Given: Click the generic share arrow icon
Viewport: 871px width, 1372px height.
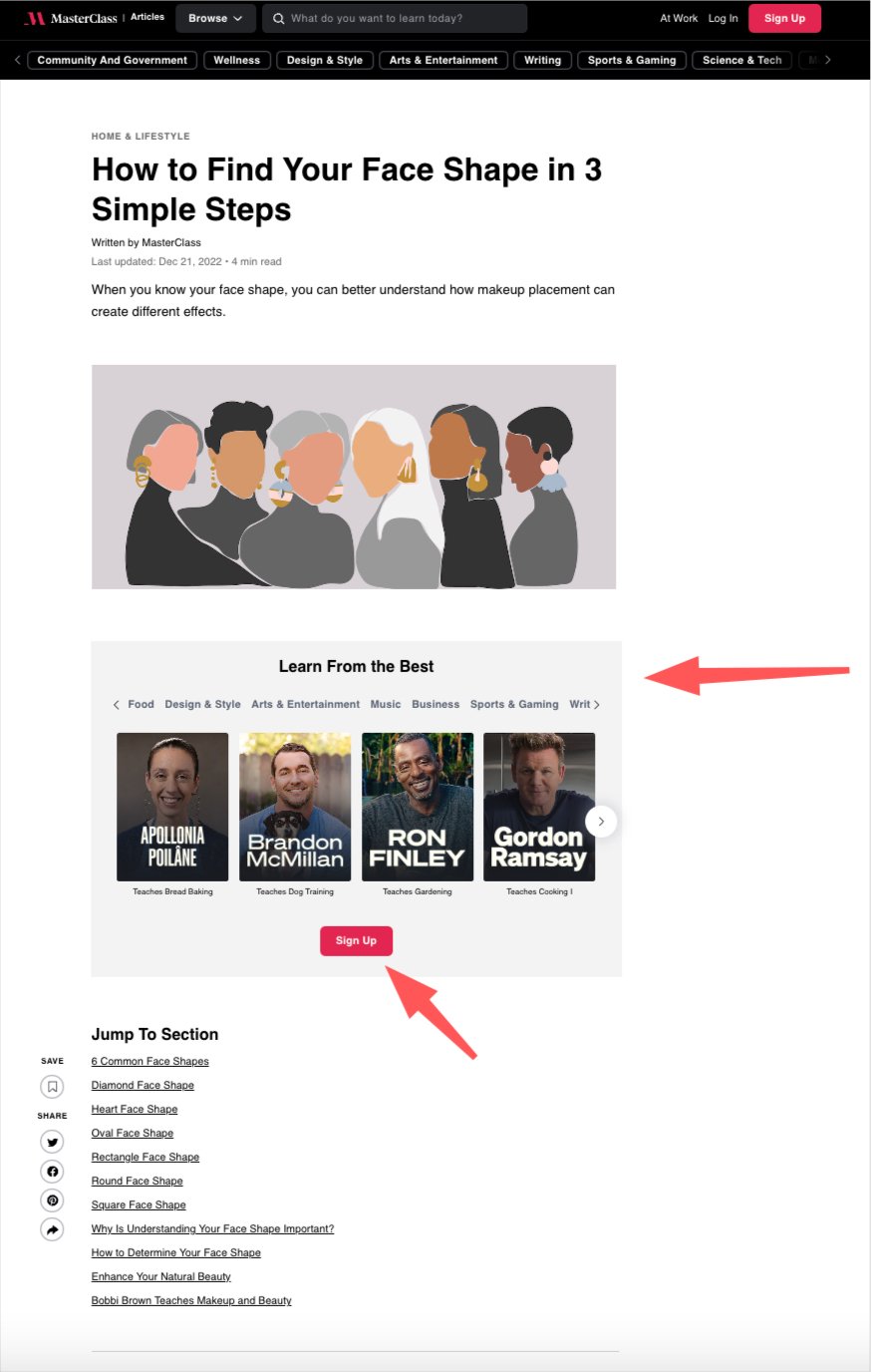Looking at the screenshot, I should 52,1229.
